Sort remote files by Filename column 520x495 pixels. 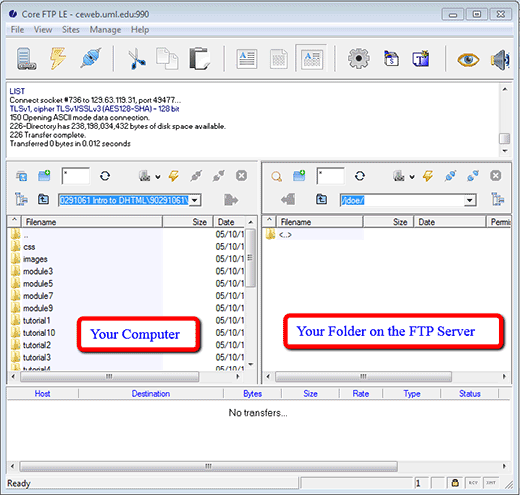pos(320,222)
